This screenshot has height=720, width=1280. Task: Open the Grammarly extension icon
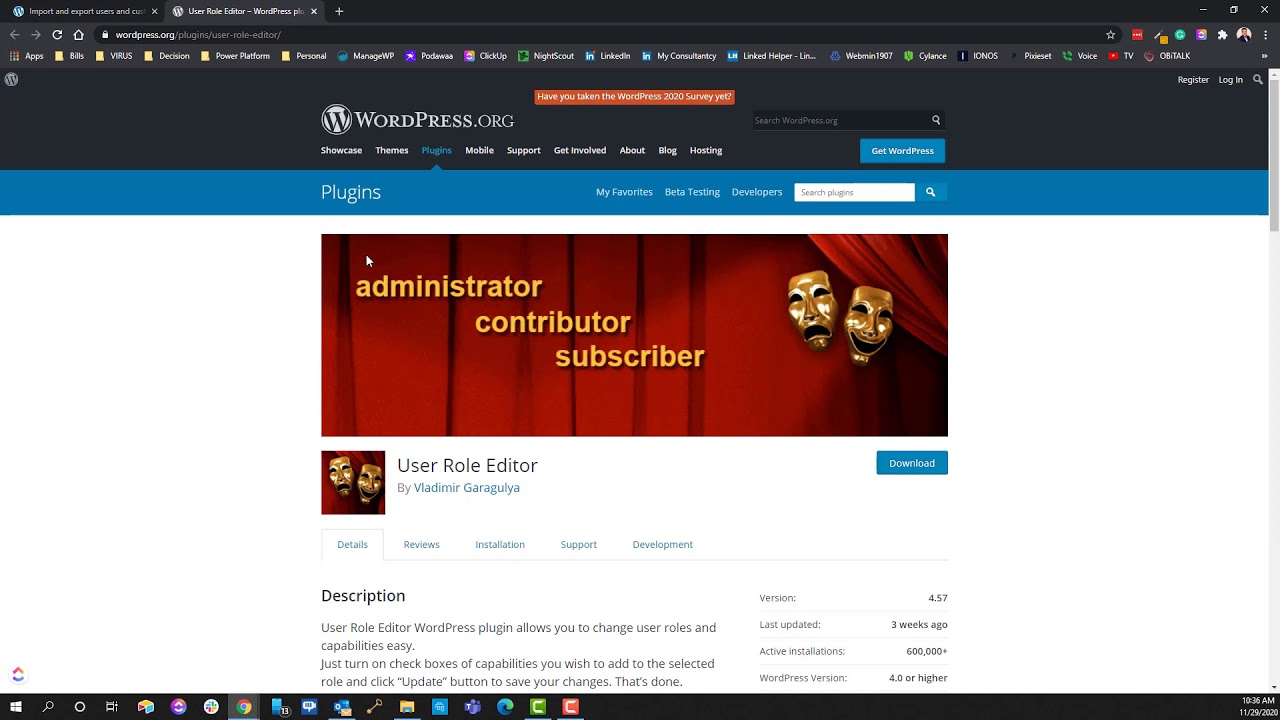tap(1179, 34)
